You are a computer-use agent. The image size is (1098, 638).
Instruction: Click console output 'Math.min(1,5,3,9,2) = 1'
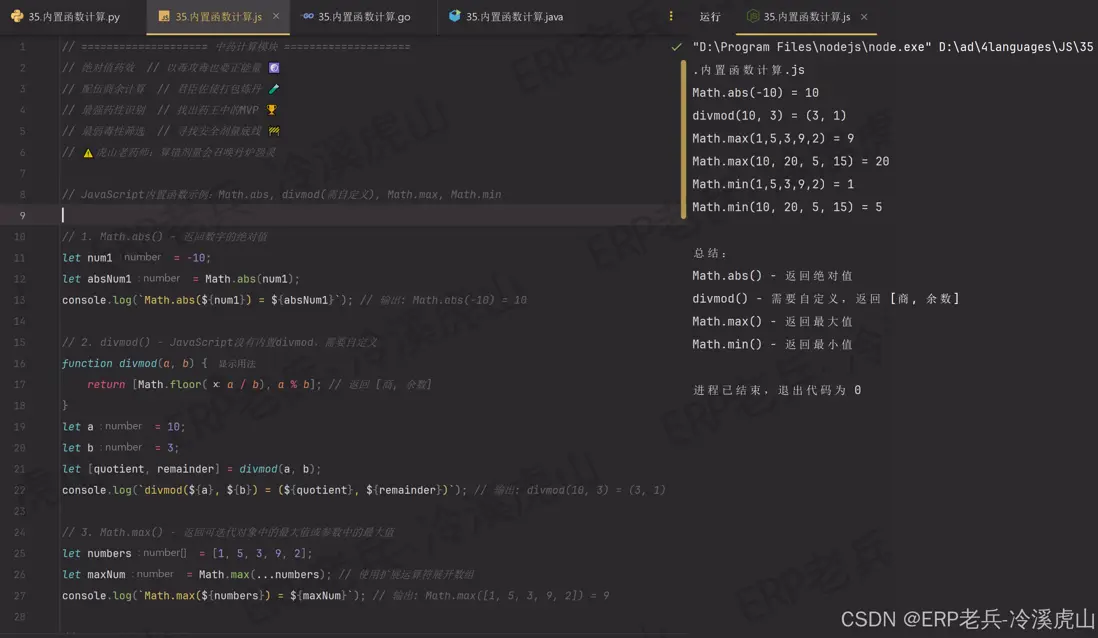[x=773, y=184]
